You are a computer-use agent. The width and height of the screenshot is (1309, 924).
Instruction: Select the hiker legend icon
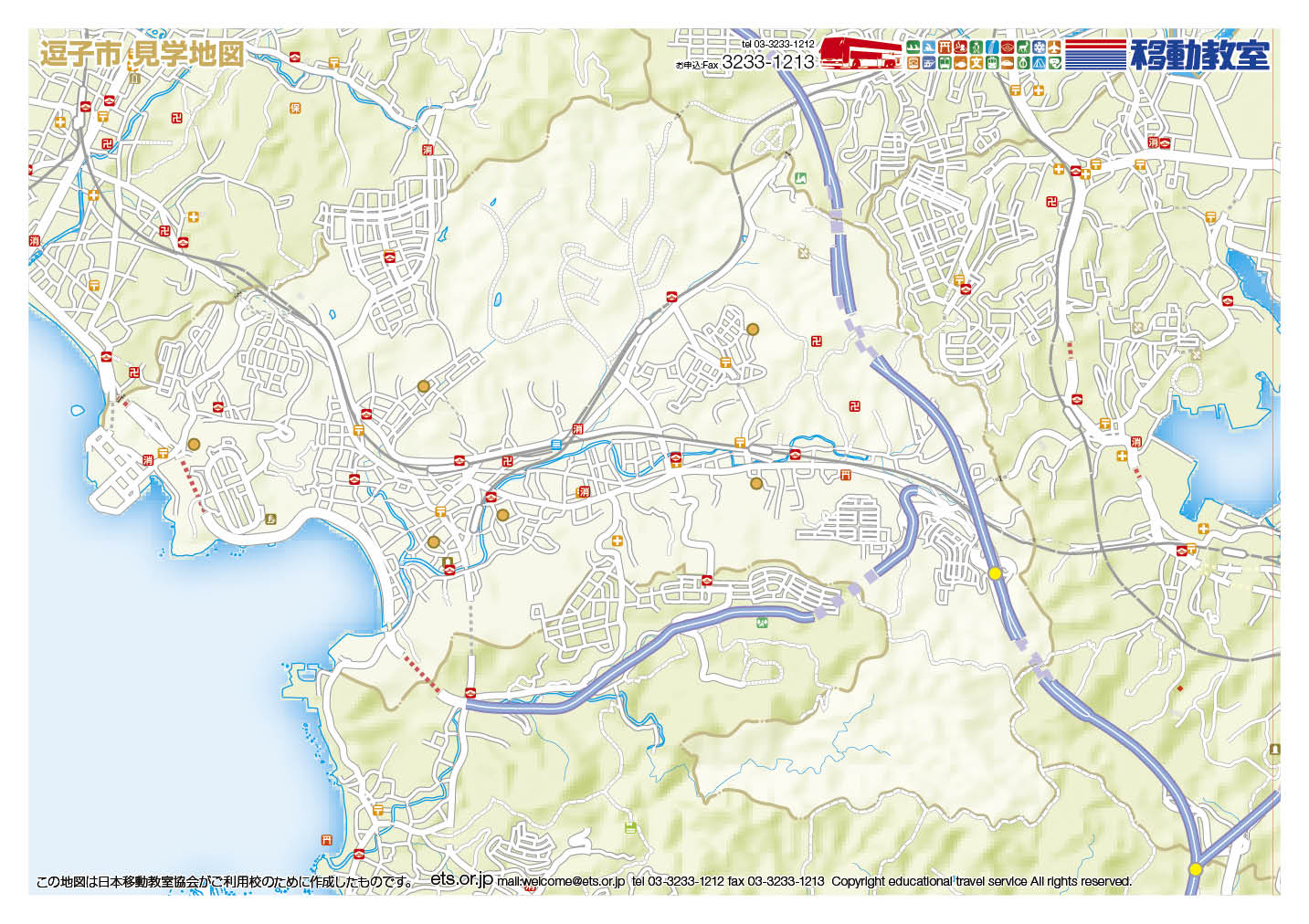976,47
